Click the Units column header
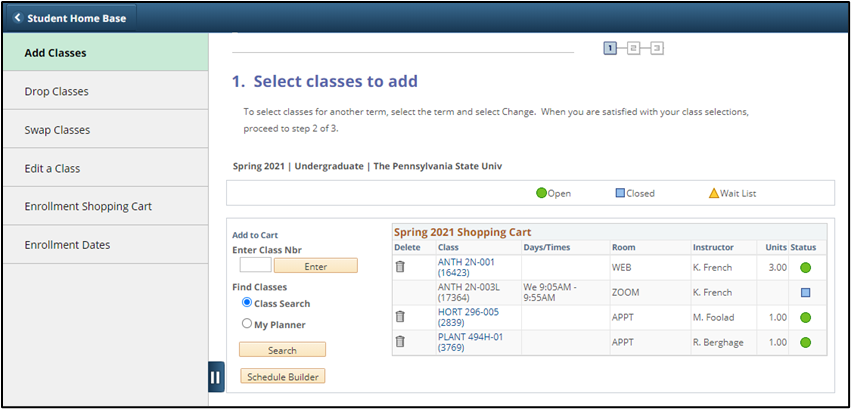This screenshot has width=851, height=409. [776, 247]
